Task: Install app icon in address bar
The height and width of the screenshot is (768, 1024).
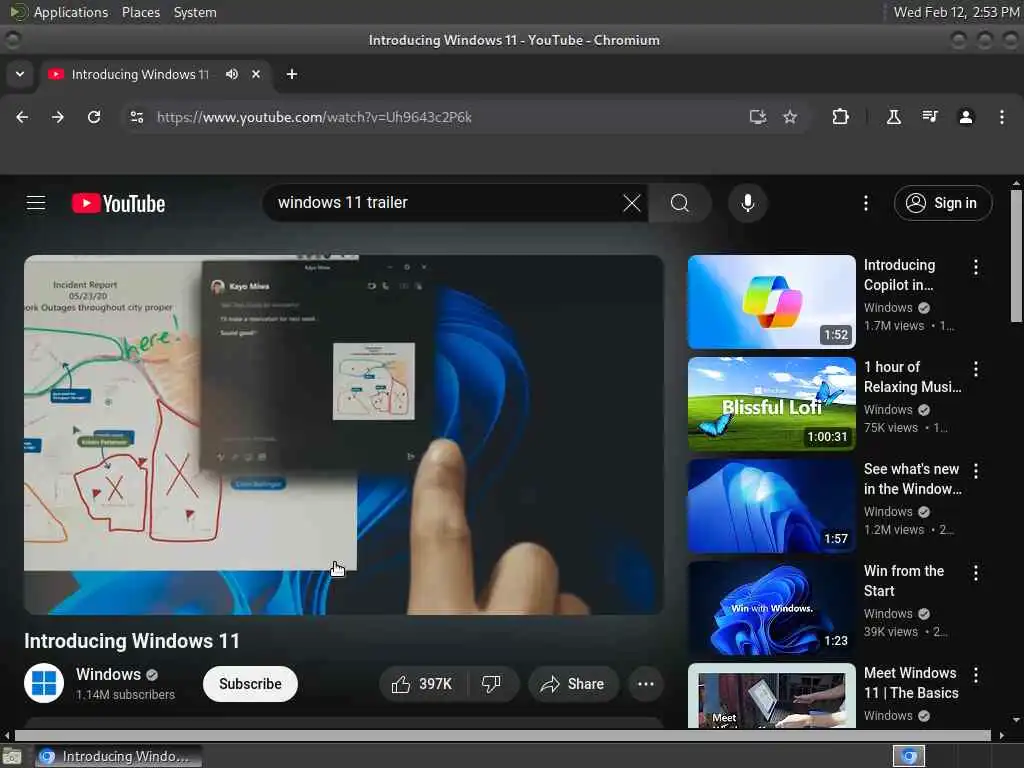Action: coord(758,117)
